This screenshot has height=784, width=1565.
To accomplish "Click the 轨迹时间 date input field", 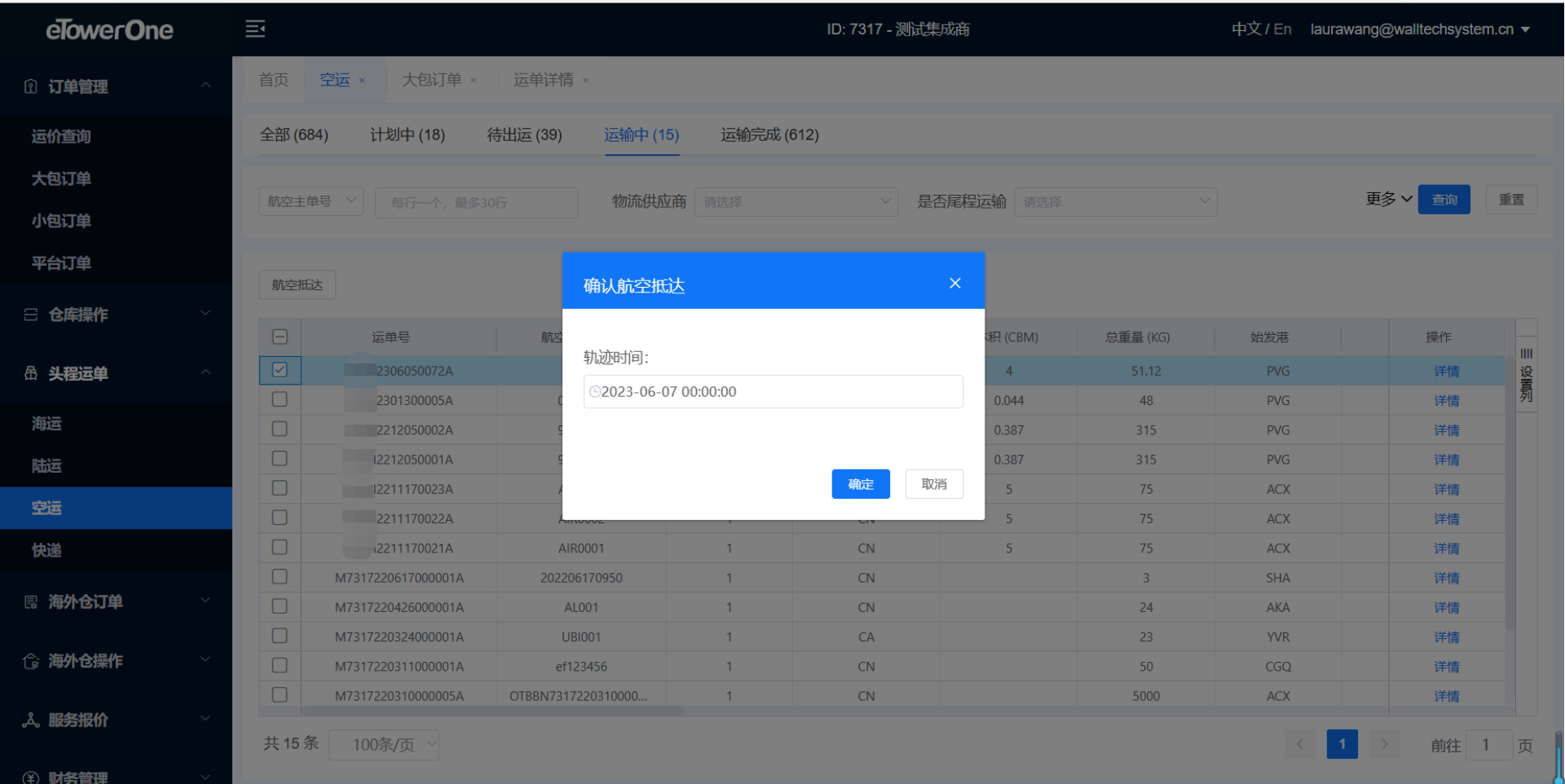I will click(774, 392).
